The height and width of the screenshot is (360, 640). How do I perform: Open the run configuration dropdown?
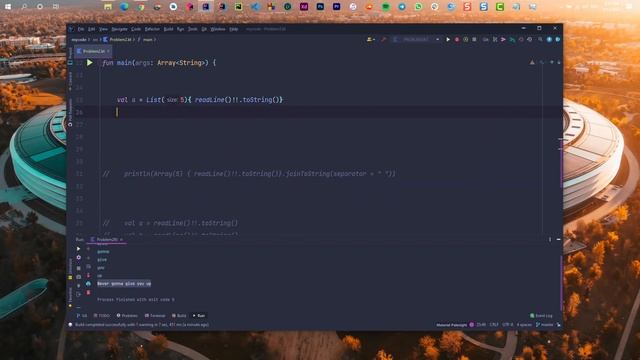point(416,40)
